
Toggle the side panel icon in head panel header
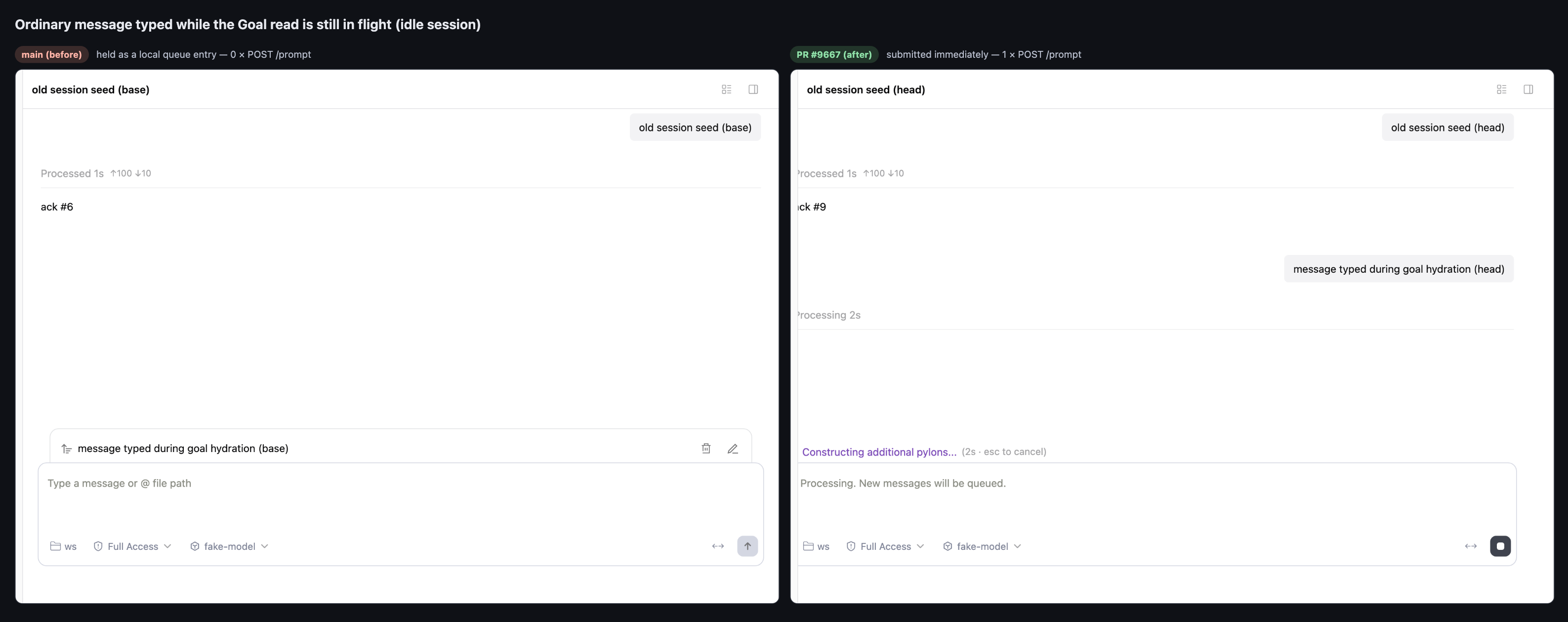pos(1528,89)
